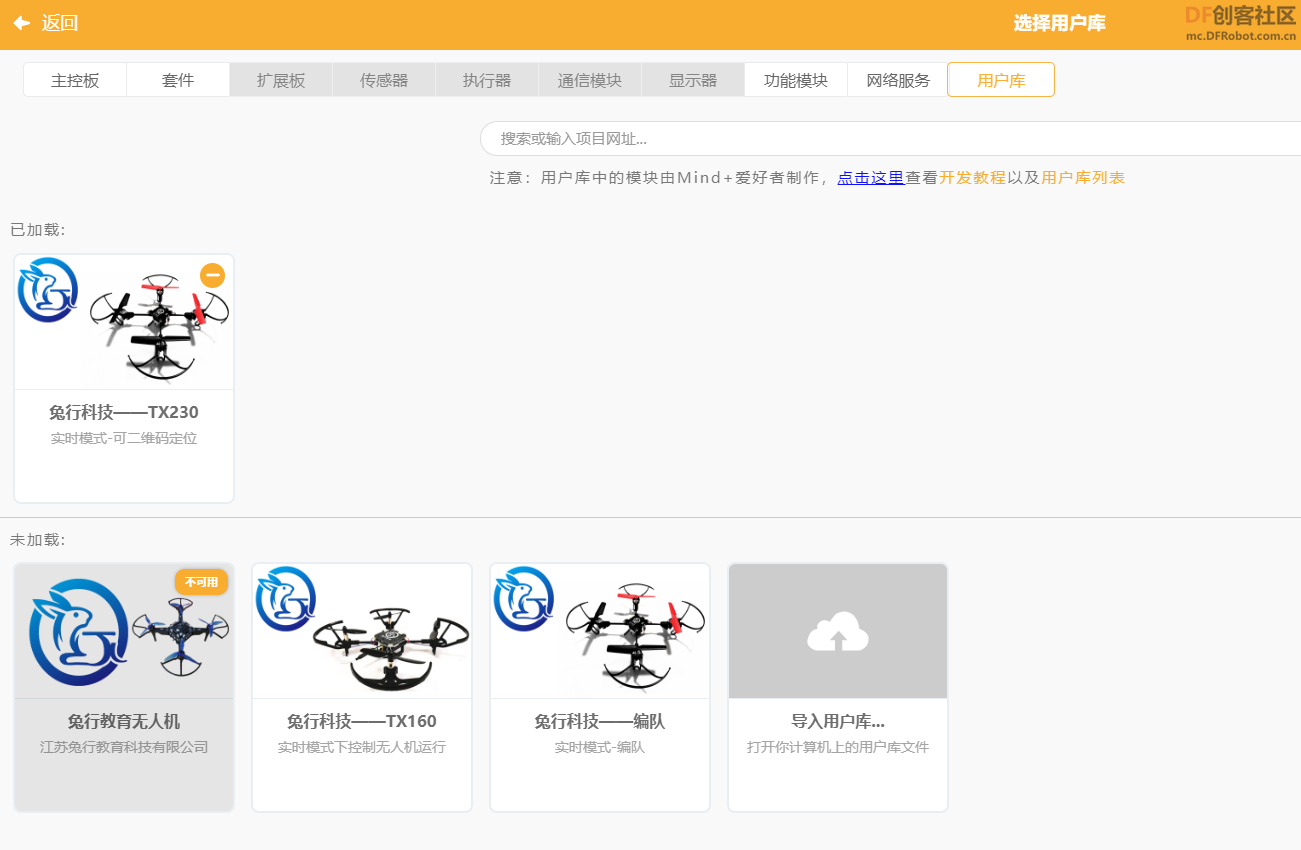Switch to the 主控板 tab
This screenshot has height=850, width=1301.
pos(75,80)
